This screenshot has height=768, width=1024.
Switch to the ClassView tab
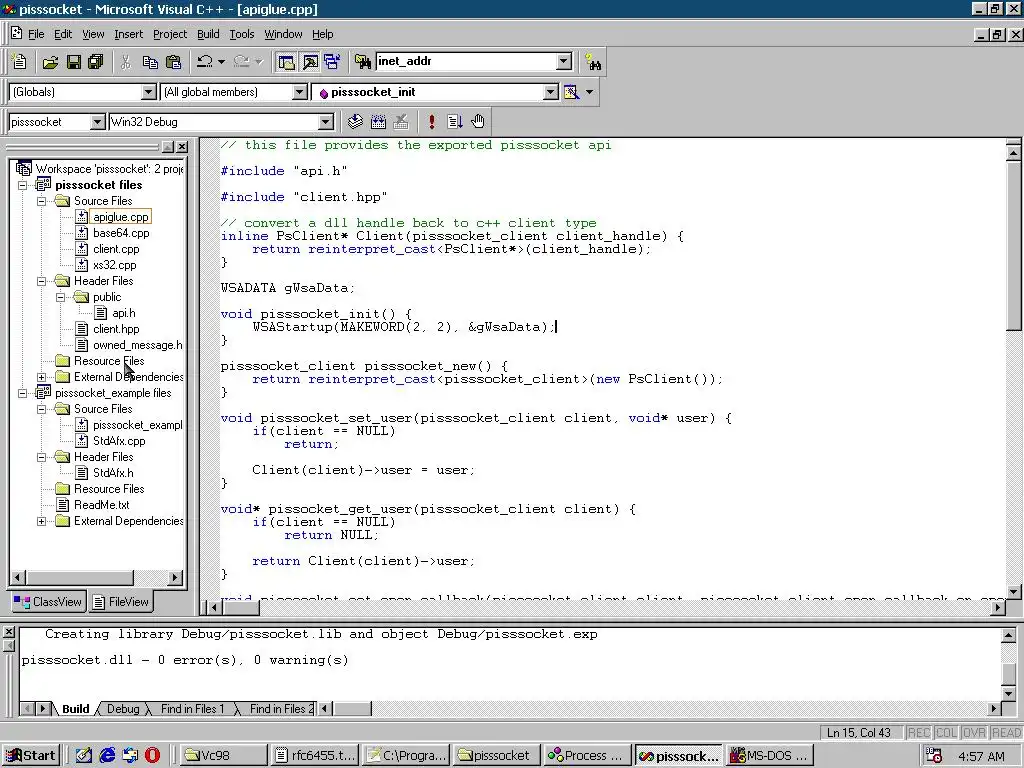click(x=48, y=601)
